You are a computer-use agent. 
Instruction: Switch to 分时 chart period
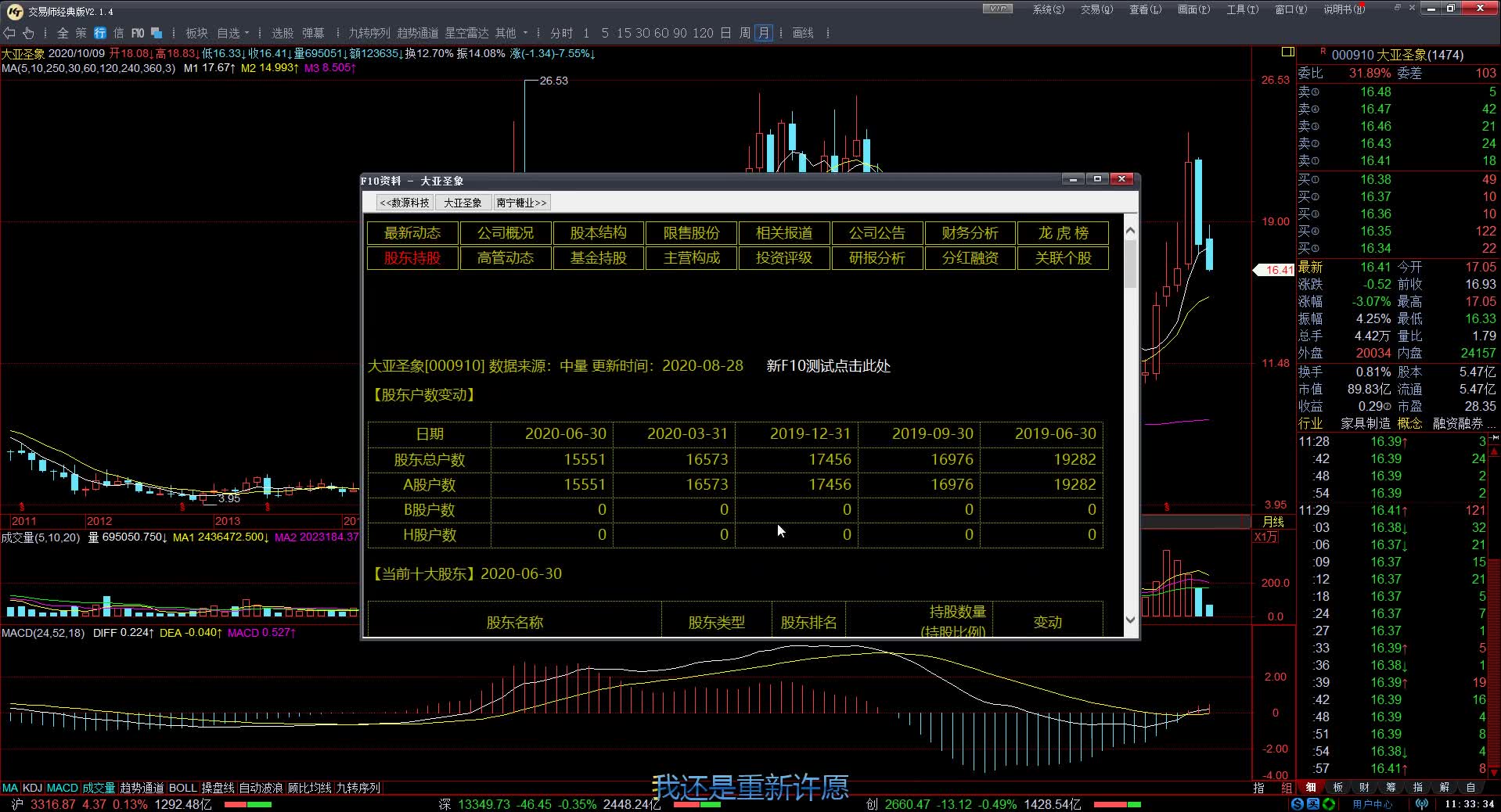point(561,33)
